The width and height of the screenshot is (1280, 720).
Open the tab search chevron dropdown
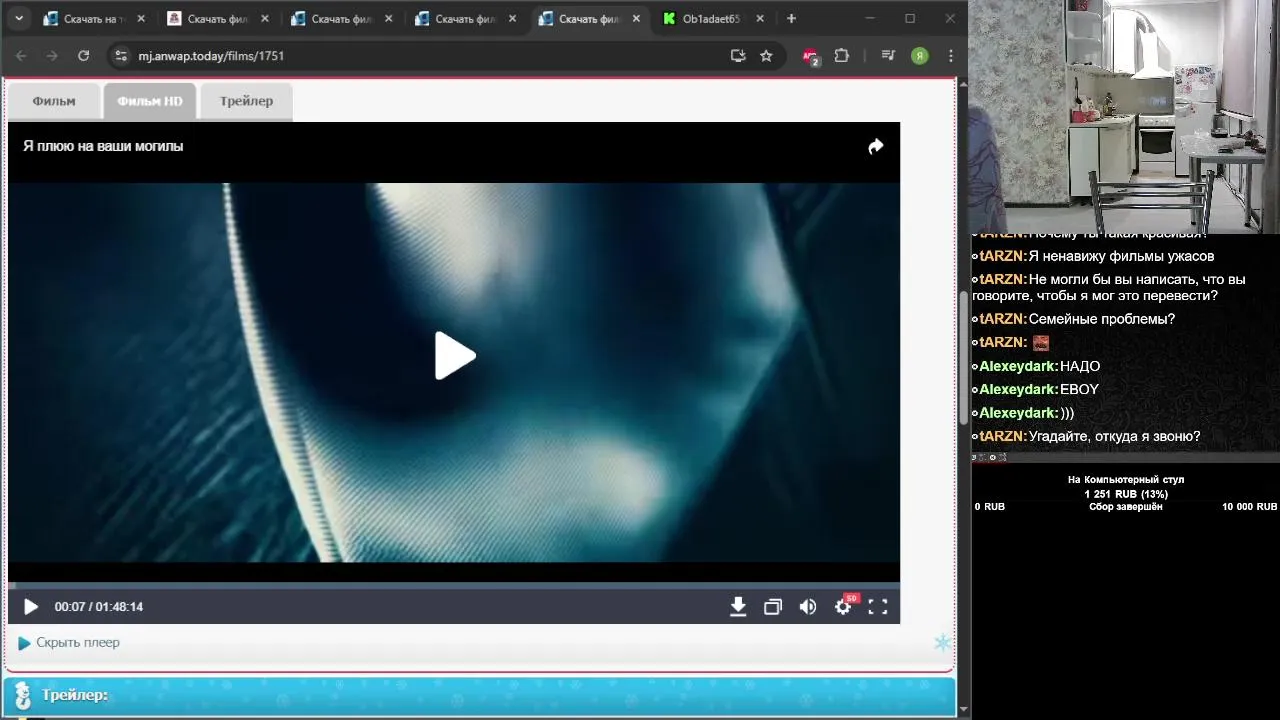tap(18, 18)
